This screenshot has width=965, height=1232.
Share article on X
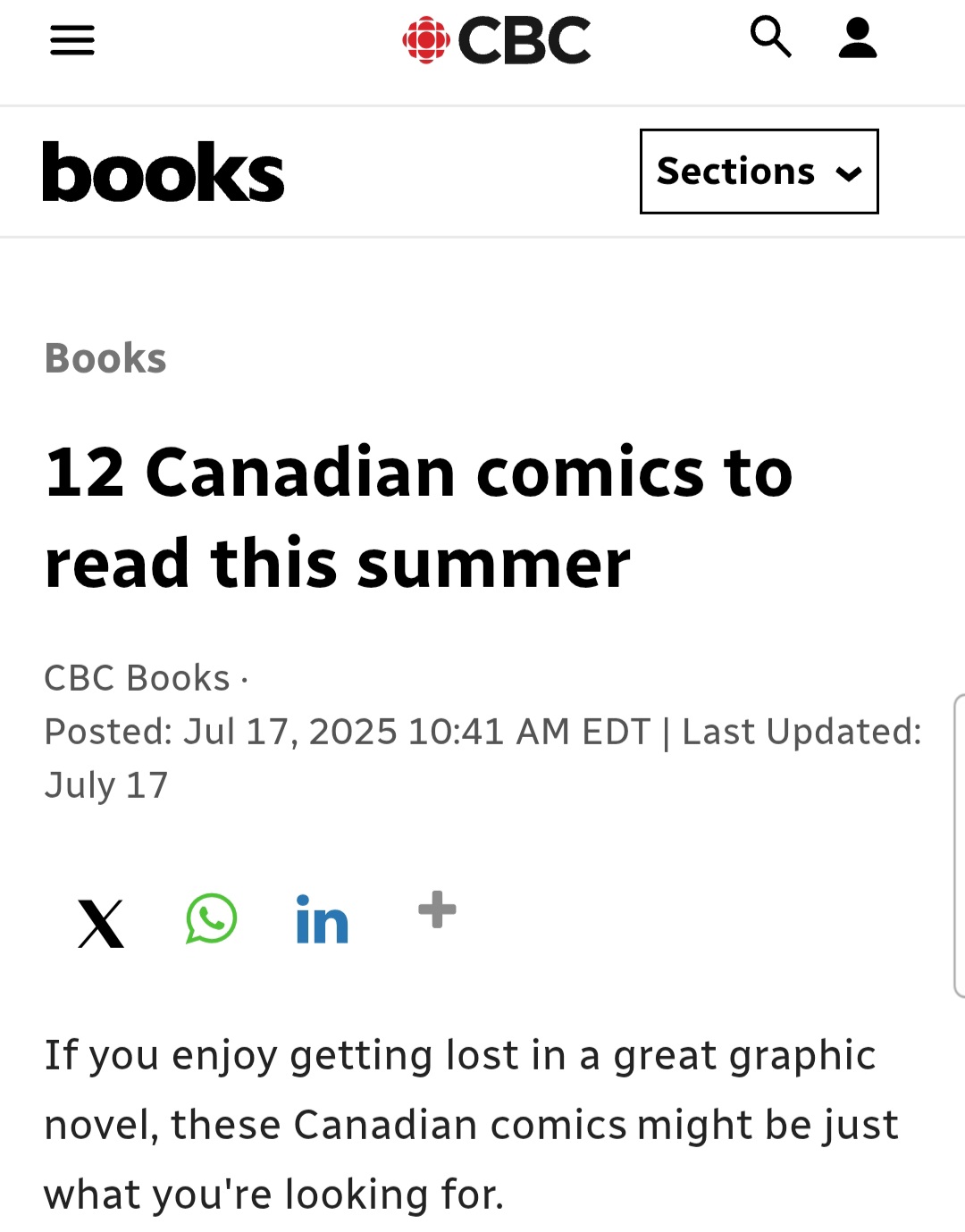(101, 923)
